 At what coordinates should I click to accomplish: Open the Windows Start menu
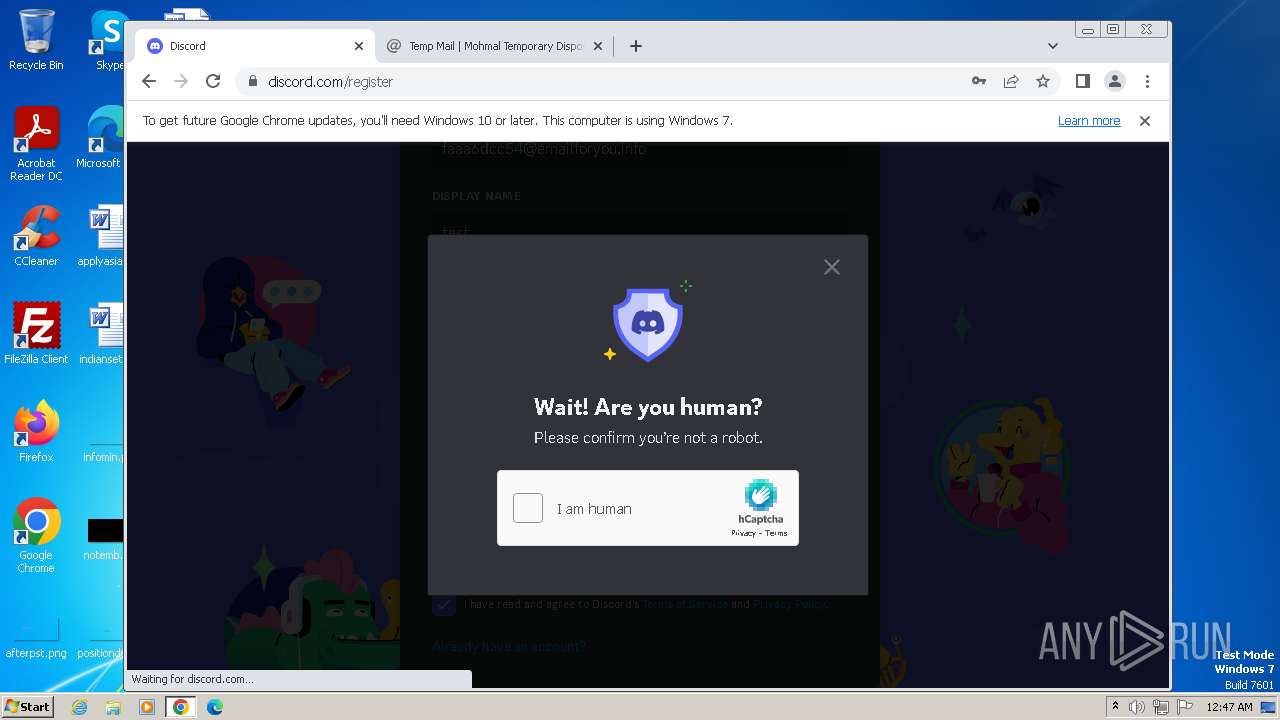coord(27,706)
